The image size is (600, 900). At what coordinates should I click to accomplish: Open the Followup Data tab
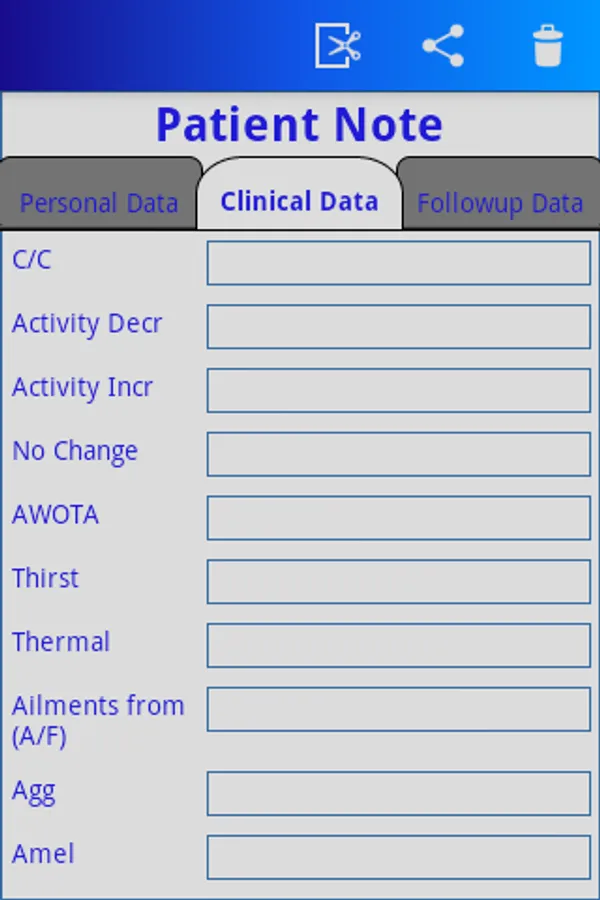tap(499, 203)
